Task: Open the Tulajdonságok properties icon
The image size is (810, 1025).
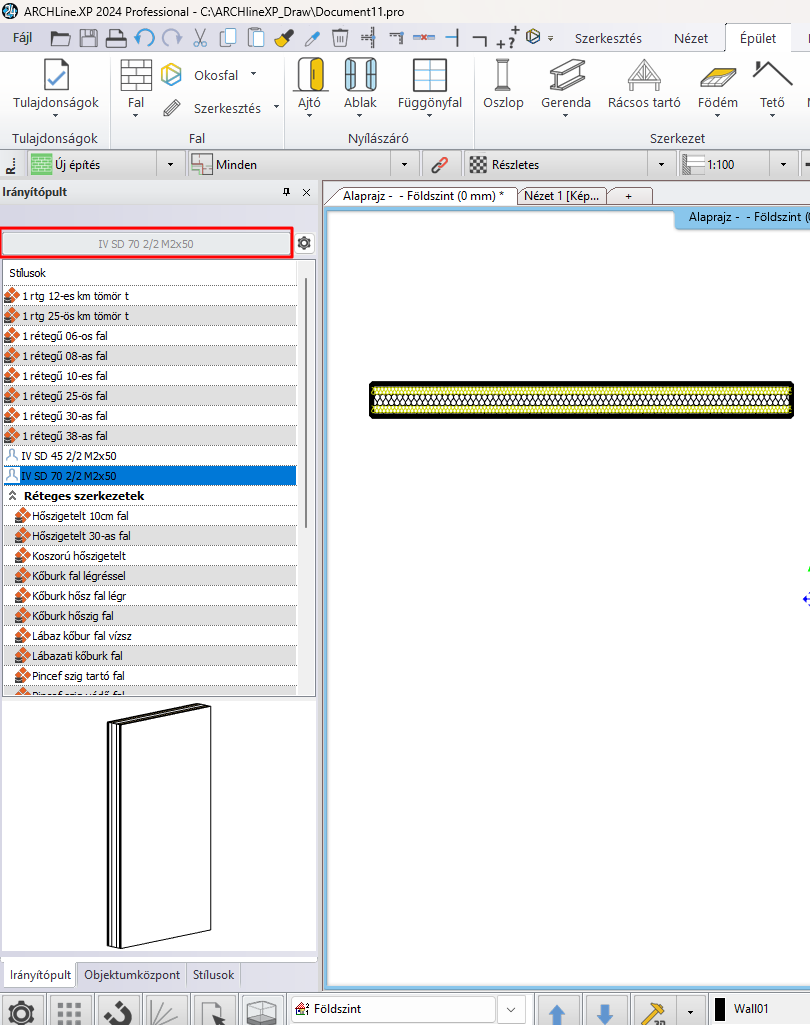Action: 55,78
